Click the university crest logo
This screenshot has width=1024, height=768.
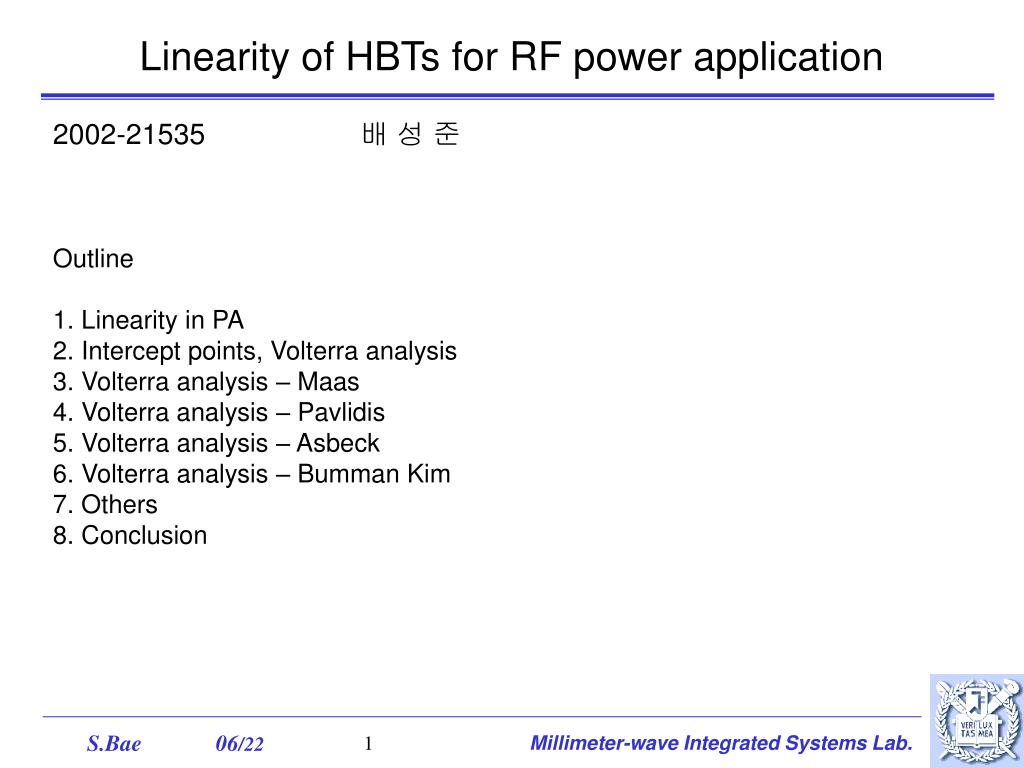click(977, 721)
